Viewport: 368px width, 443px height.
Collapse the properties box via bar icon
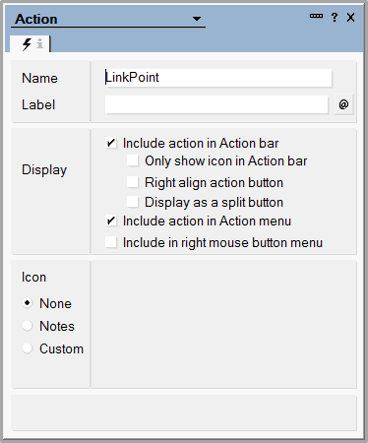pyautogui.click(x=316, y=16)
